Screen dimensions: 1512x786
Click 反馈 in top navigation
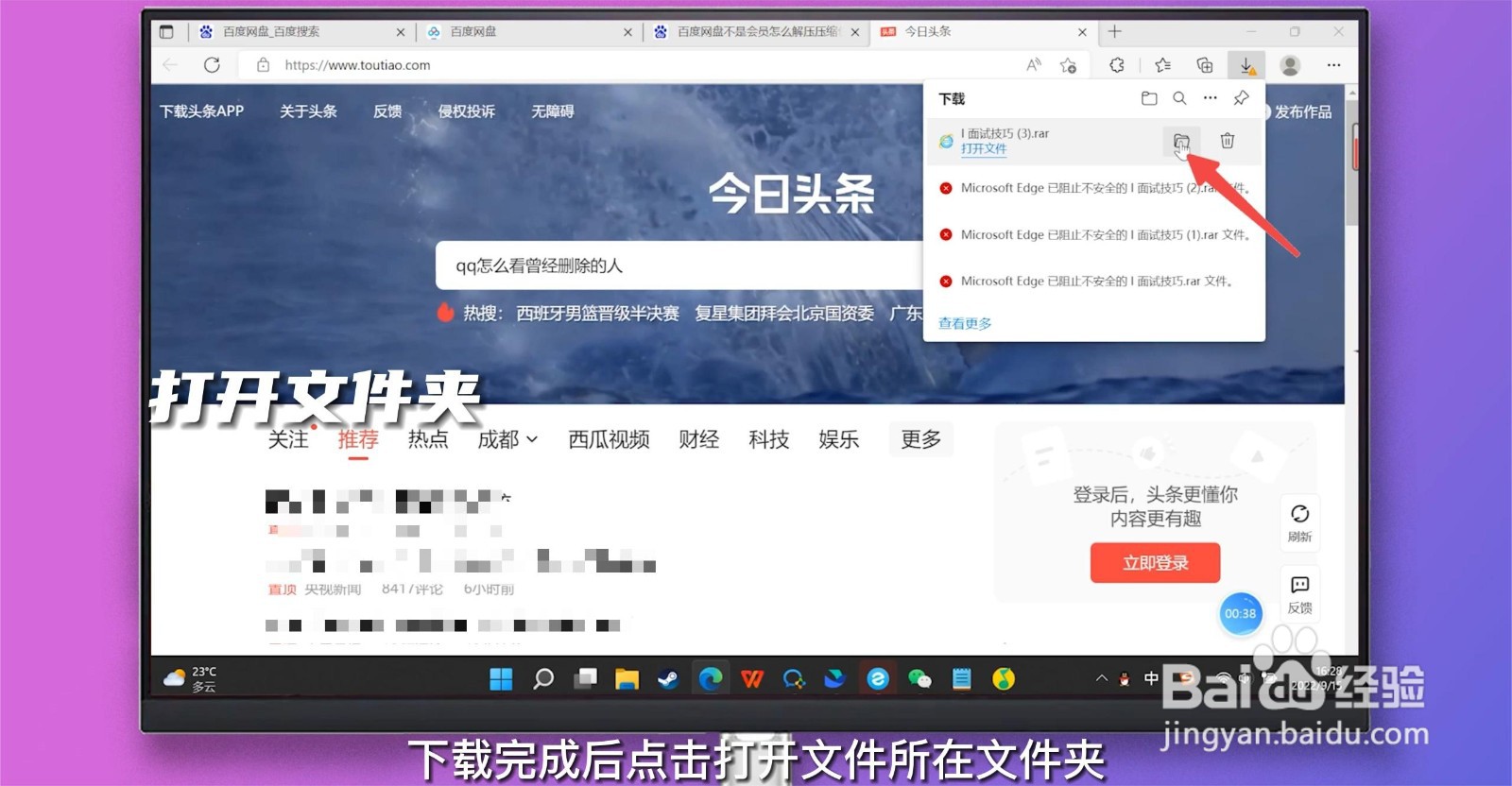[387, 111]
